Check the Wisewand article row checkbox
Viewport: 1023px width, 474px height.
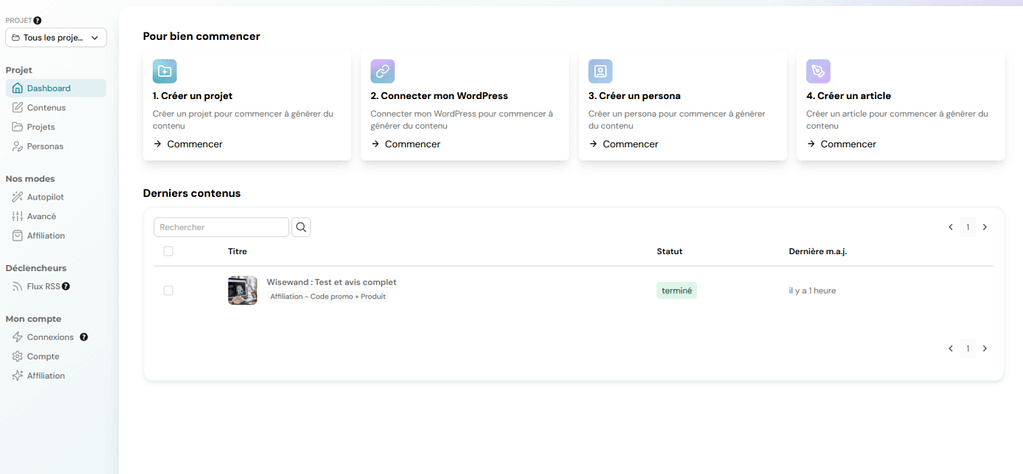168,290
